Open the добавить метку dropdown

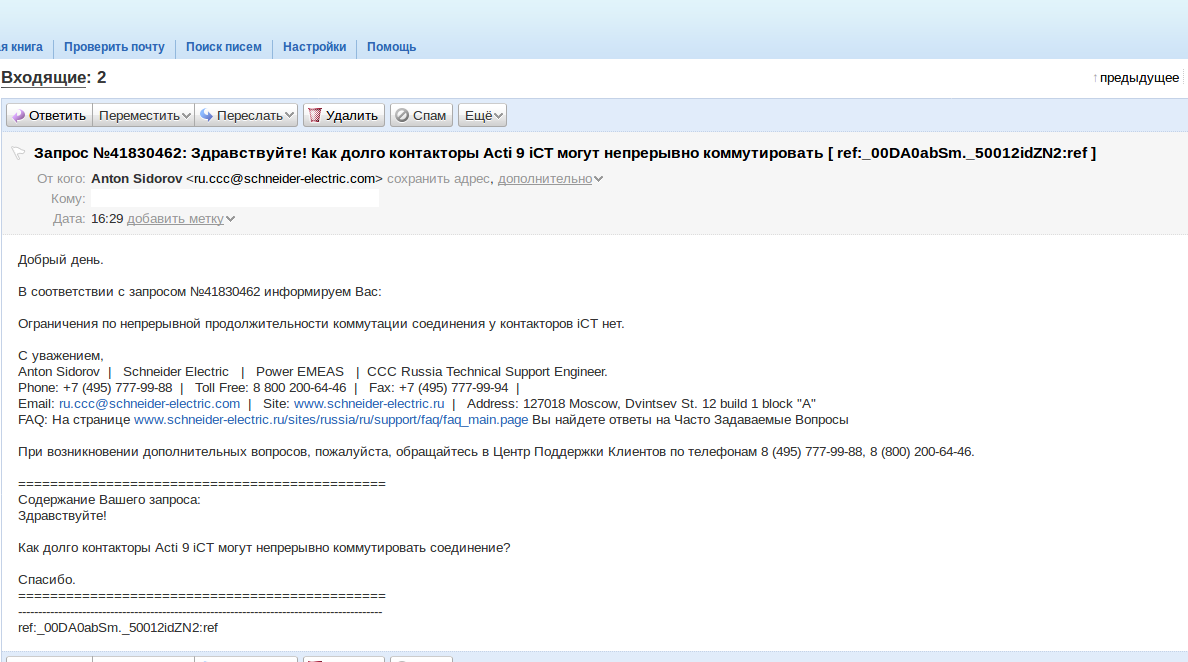pos(181,219)
